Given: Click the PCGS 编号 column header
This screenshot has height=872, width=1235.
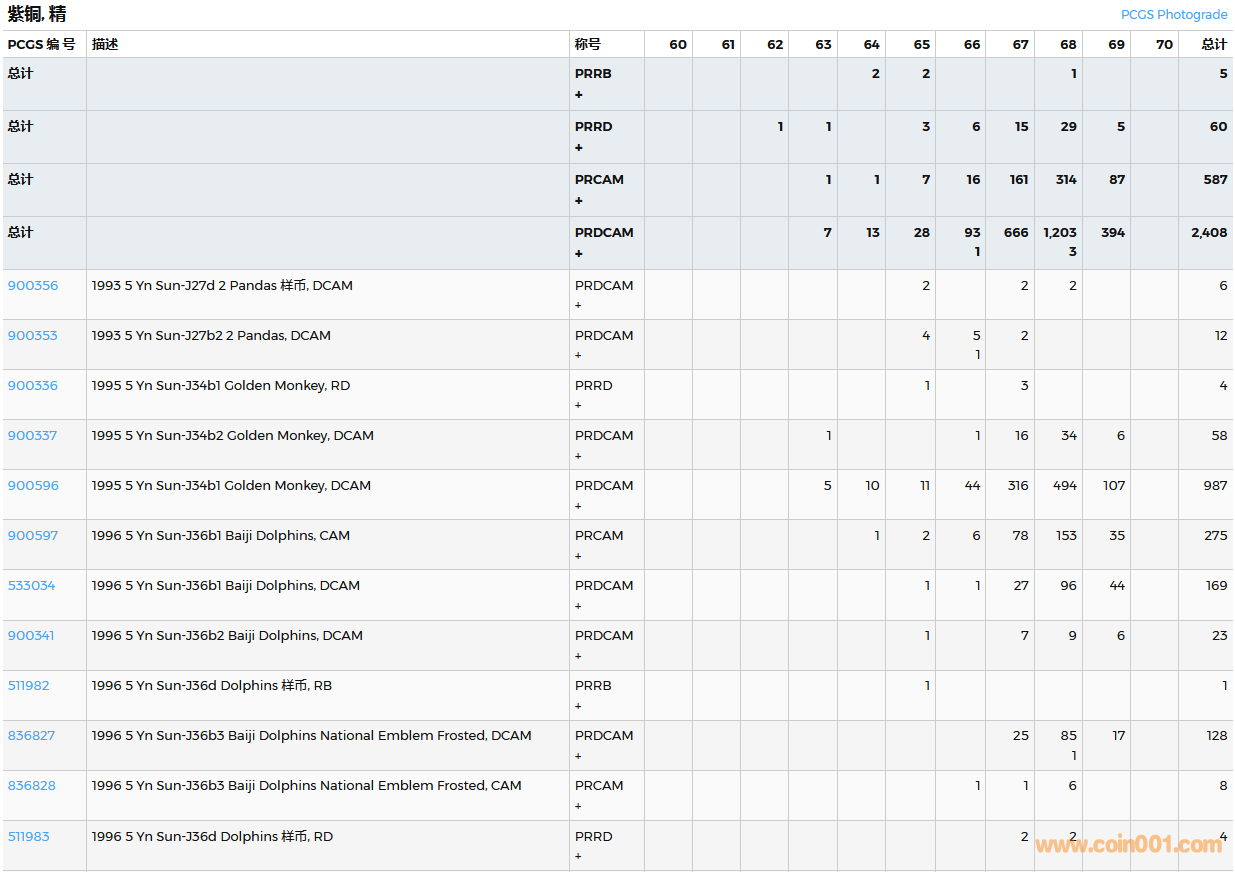Looking at the screenshot, I should point(42,44).
